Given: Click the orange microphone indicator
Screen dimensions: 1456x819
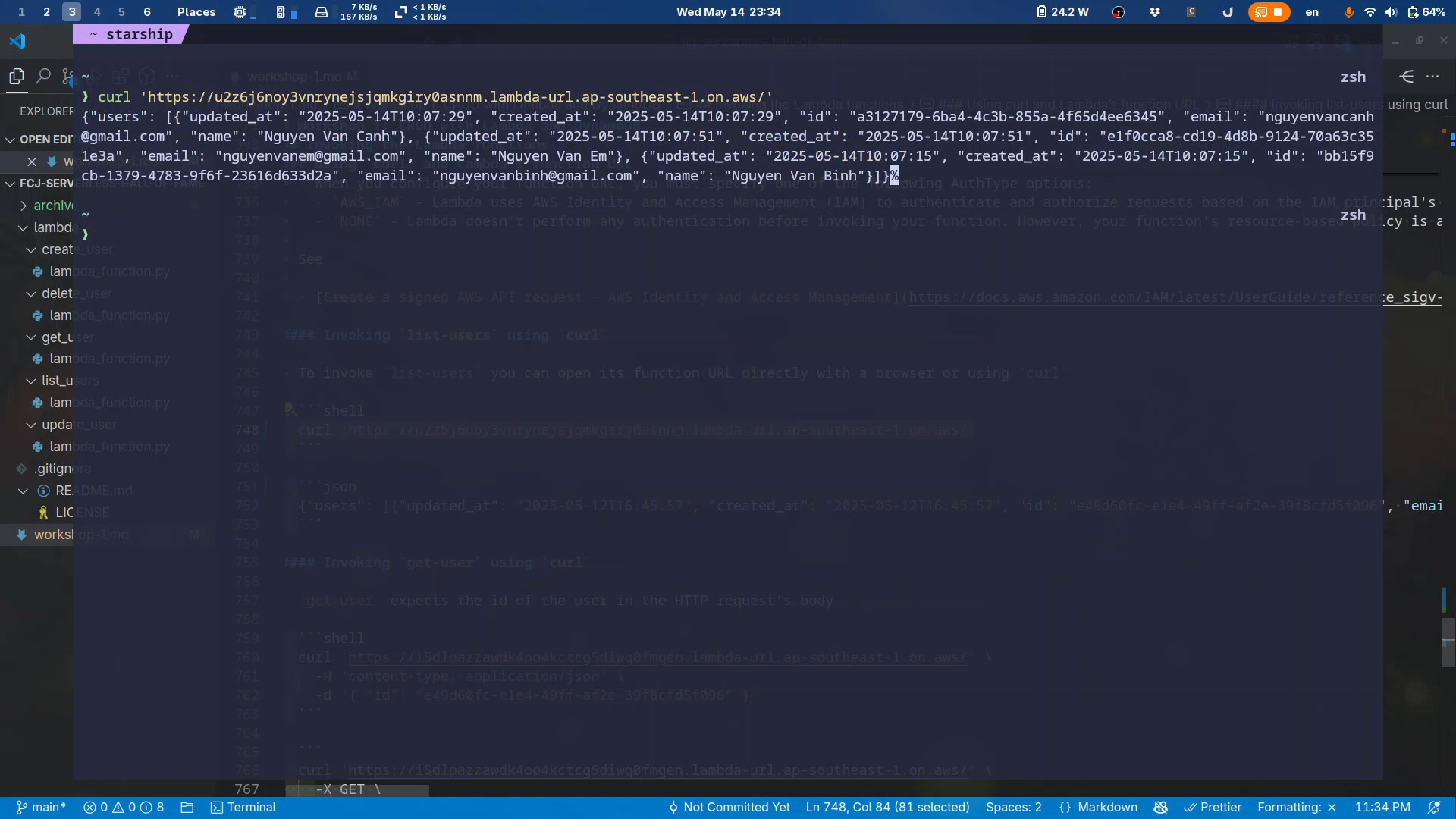Looking at the screenshot, I should [x=1348, y=11].
